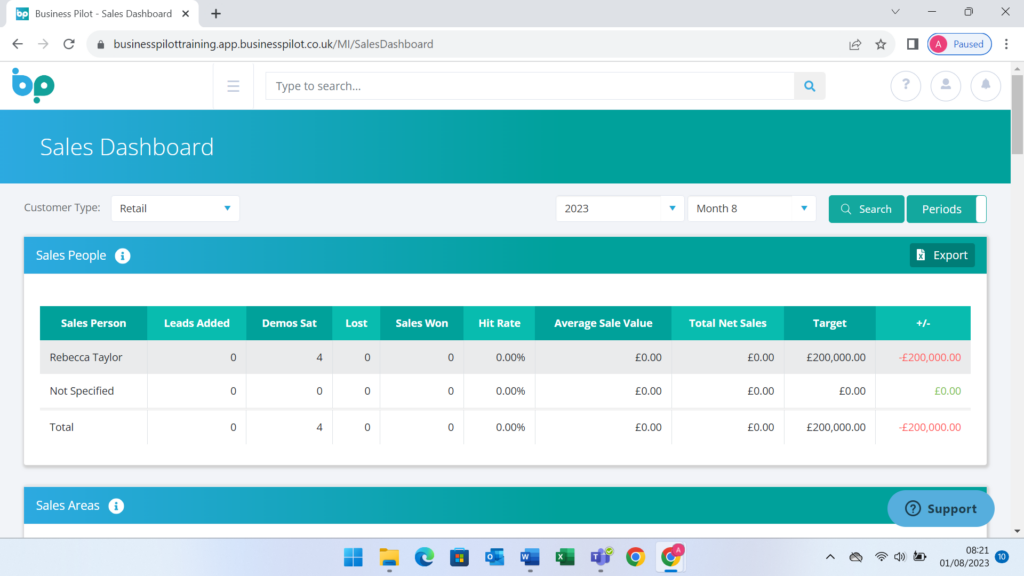Open Customer Type Retail dropdown
Viewport: 1024px width, 576px height.
click(175, 208)
